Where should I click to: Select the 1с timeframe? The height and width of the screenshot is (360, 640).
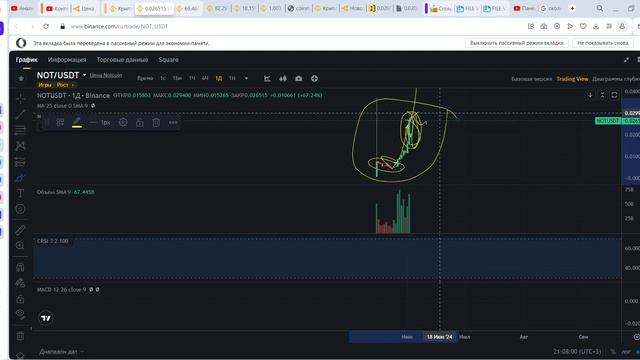click(162, 78)
